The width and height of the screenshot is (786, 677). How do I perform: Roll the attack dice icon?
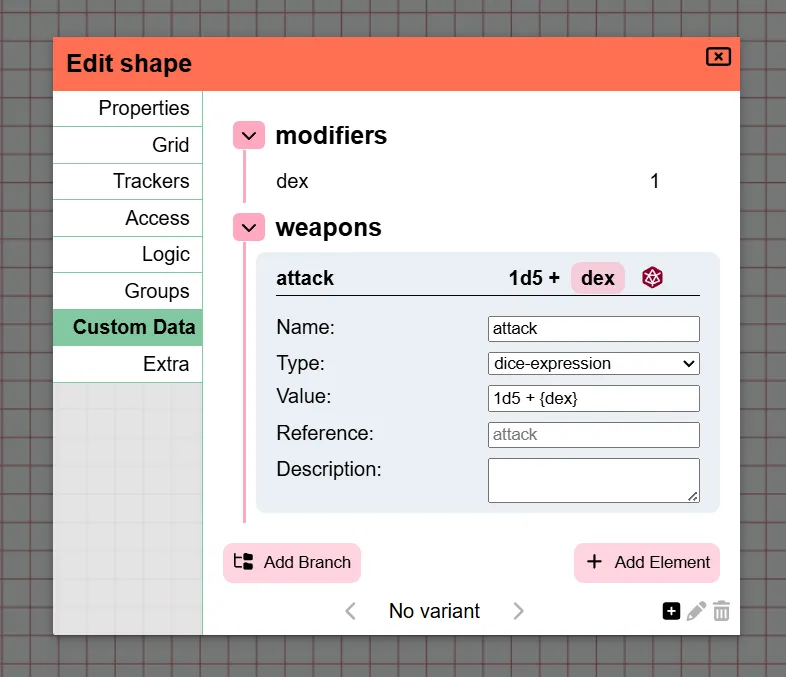[652, 278]
